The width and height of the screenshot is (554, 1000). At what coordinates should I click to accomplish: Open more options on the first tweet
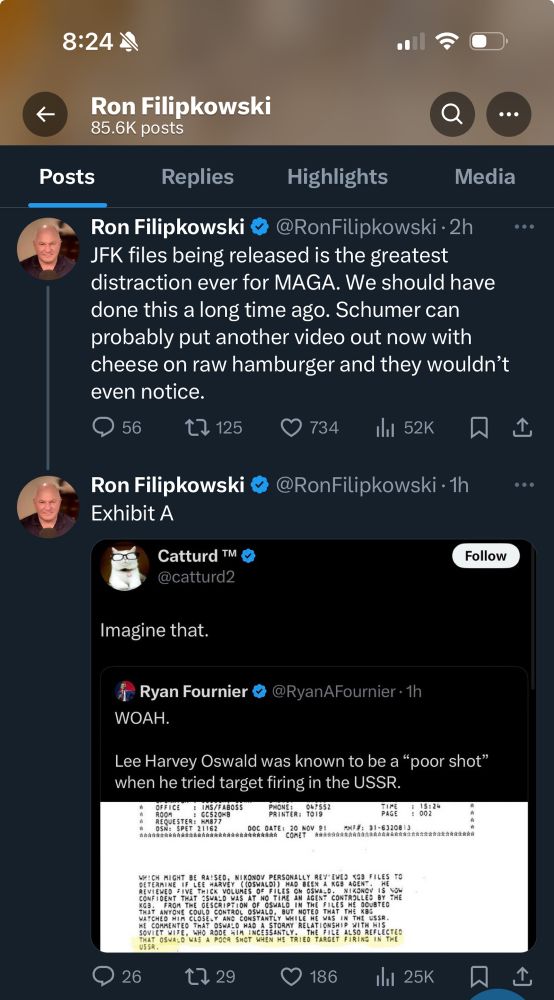[524, 226]
